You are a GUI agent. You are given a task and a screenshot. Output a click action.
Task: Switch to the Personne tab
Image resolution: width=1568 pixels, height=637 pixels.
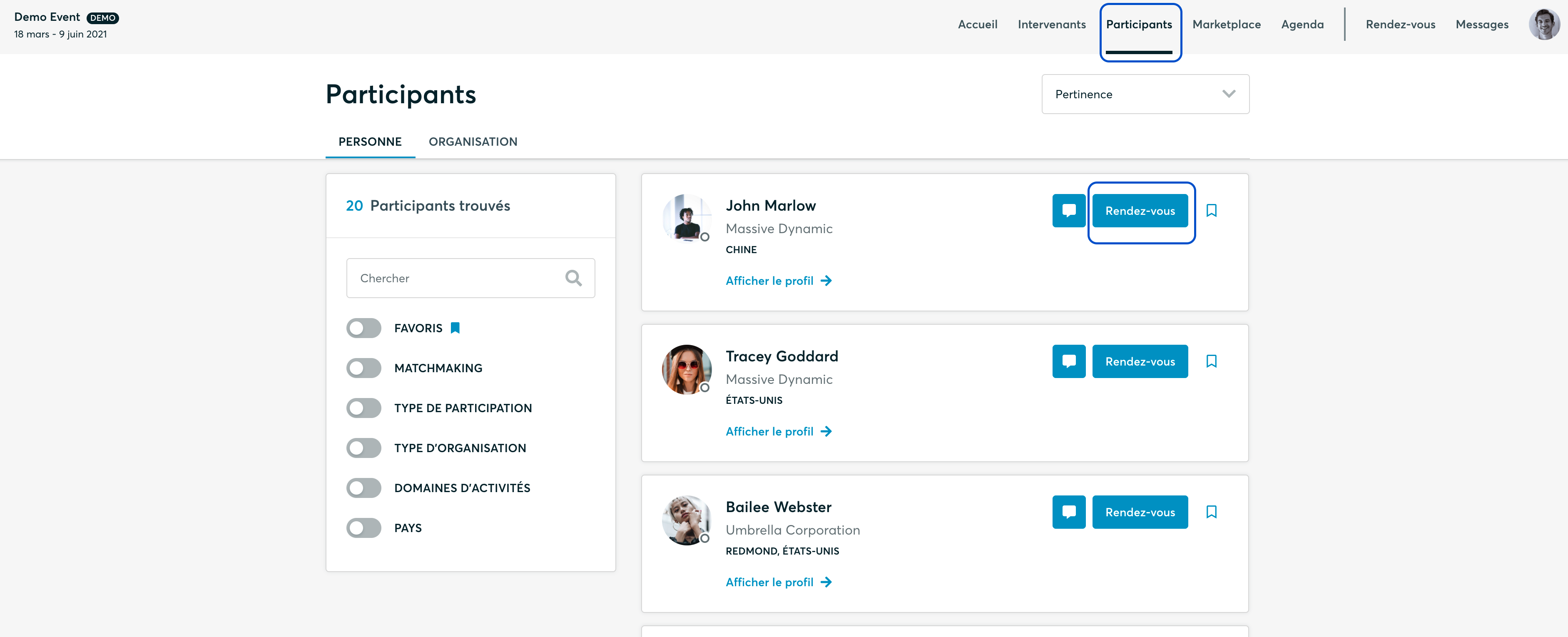coord(370,142)
